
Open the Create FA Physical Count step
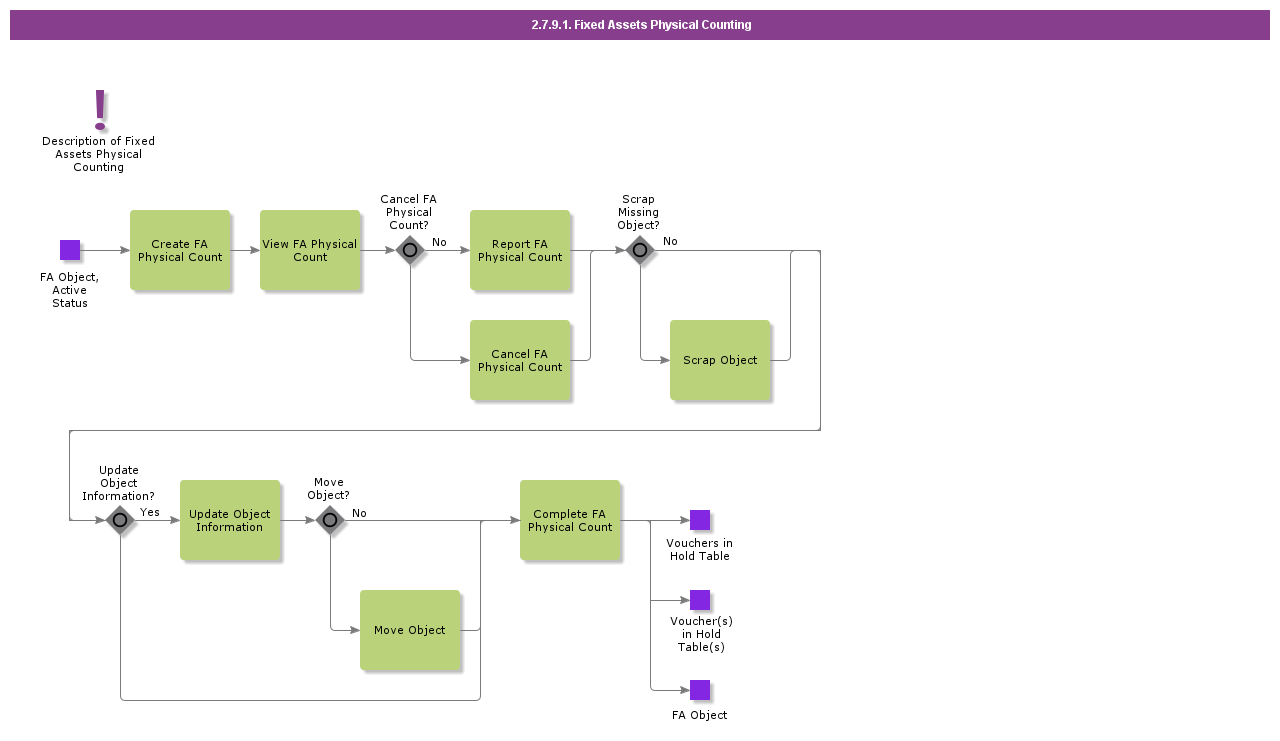pos(180,250)
